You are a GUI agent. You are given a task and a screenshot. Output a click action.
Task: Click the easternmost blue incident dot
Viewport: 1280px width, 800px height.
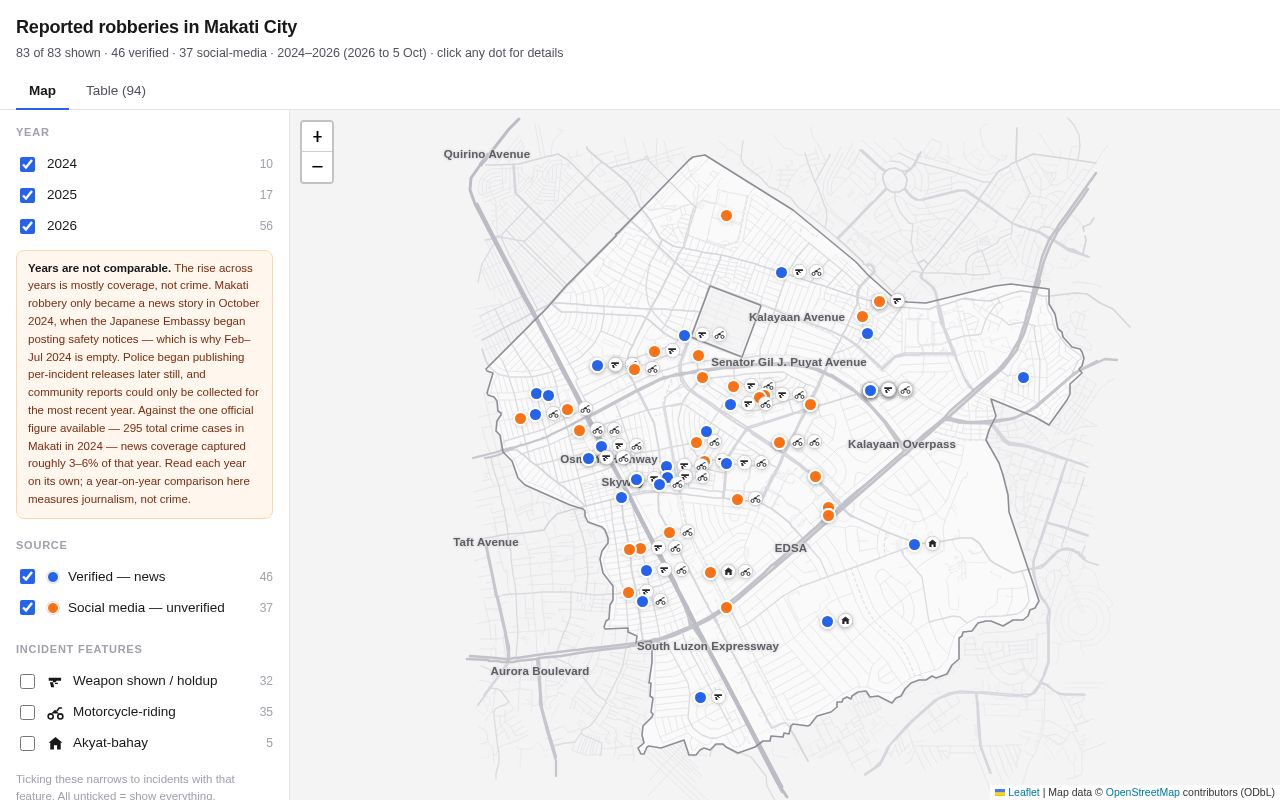click(1023, 377)
